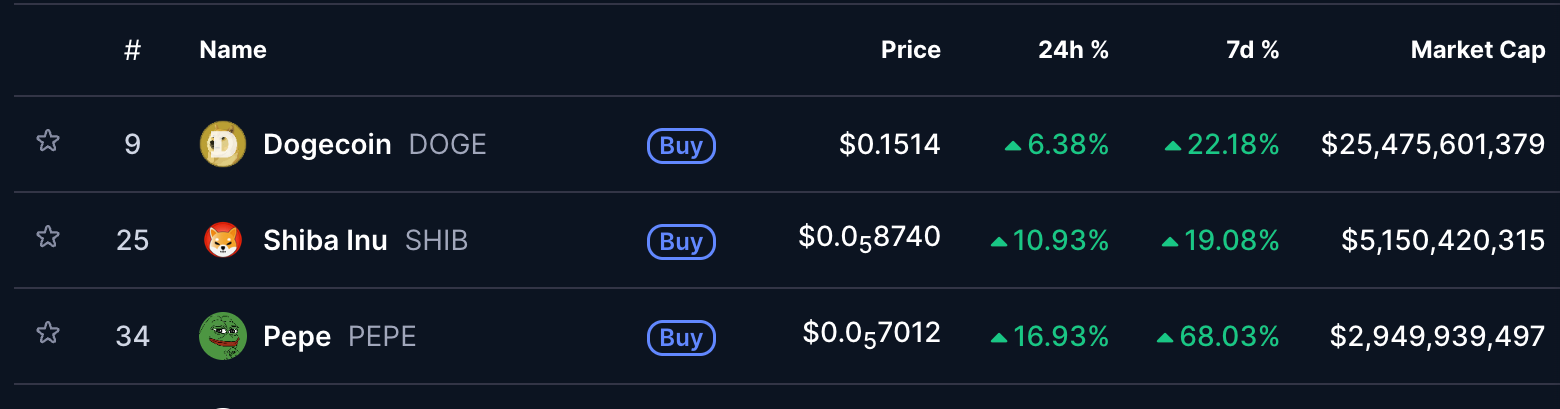Sort by the 7d % column header
The width and height of the screenshot is (1560, 409).
(1252, 50)
